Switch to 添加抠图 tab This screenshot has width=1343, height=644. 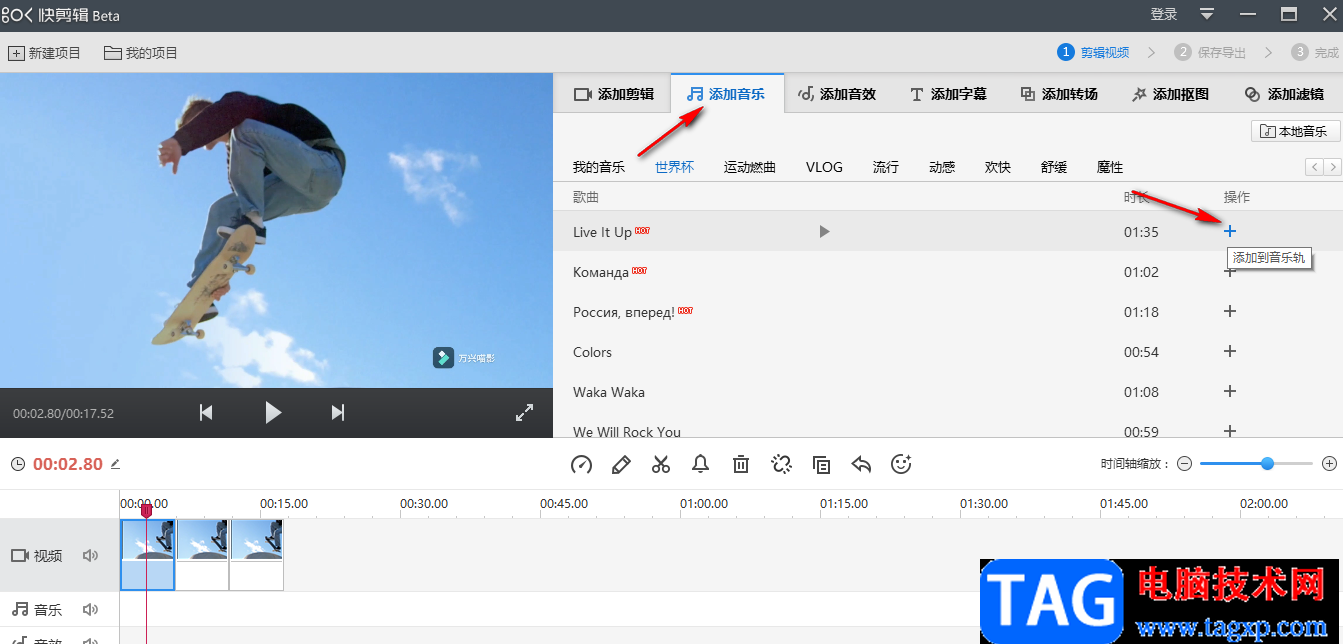(x=1170, y=94)
